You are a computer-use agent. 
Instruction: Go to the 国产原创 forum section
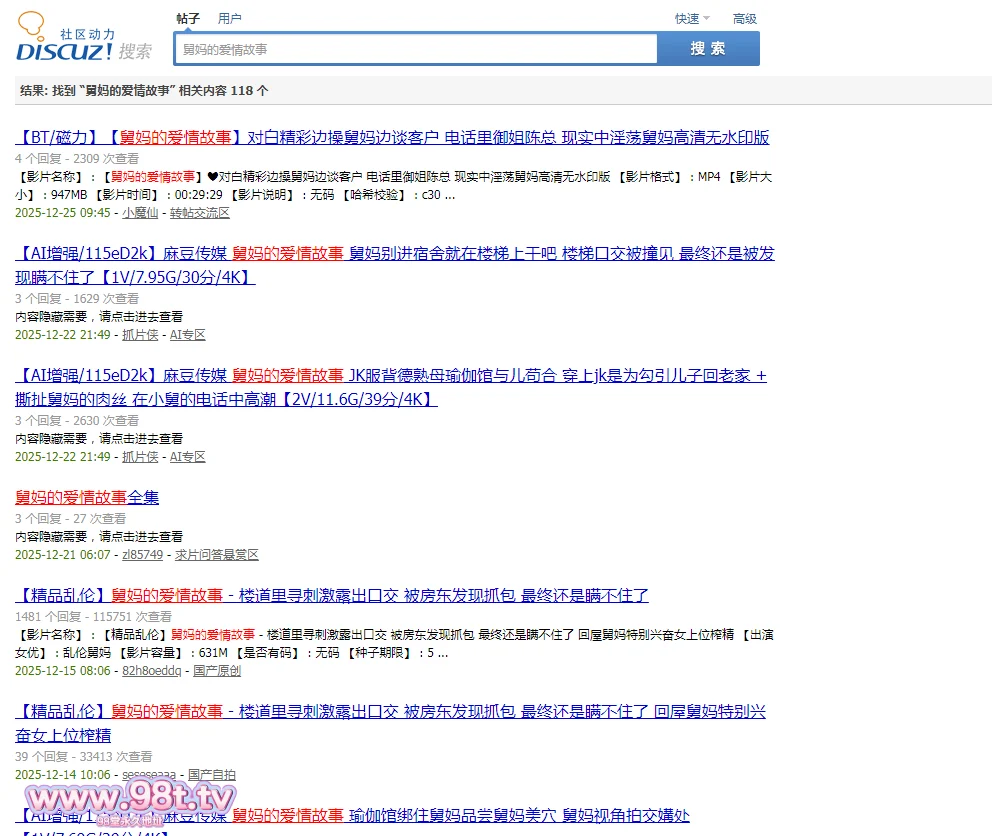(x=216, y=671)
